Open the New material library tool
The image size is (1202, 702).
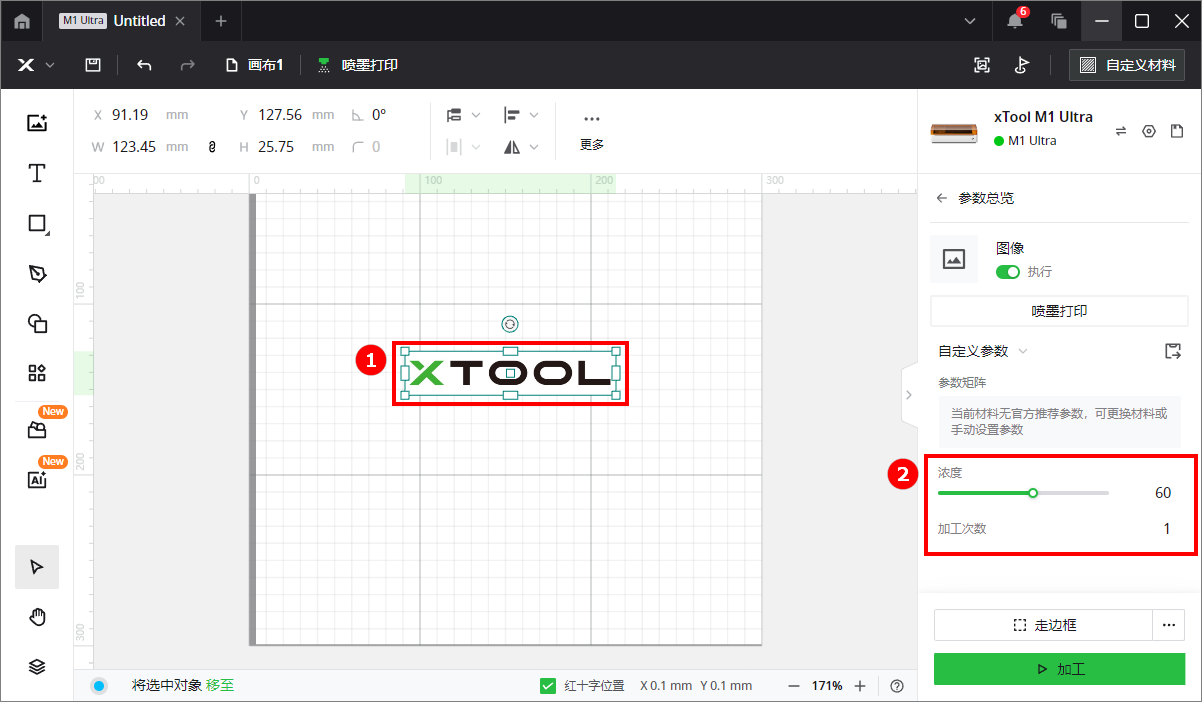click(x=37, y=430)
